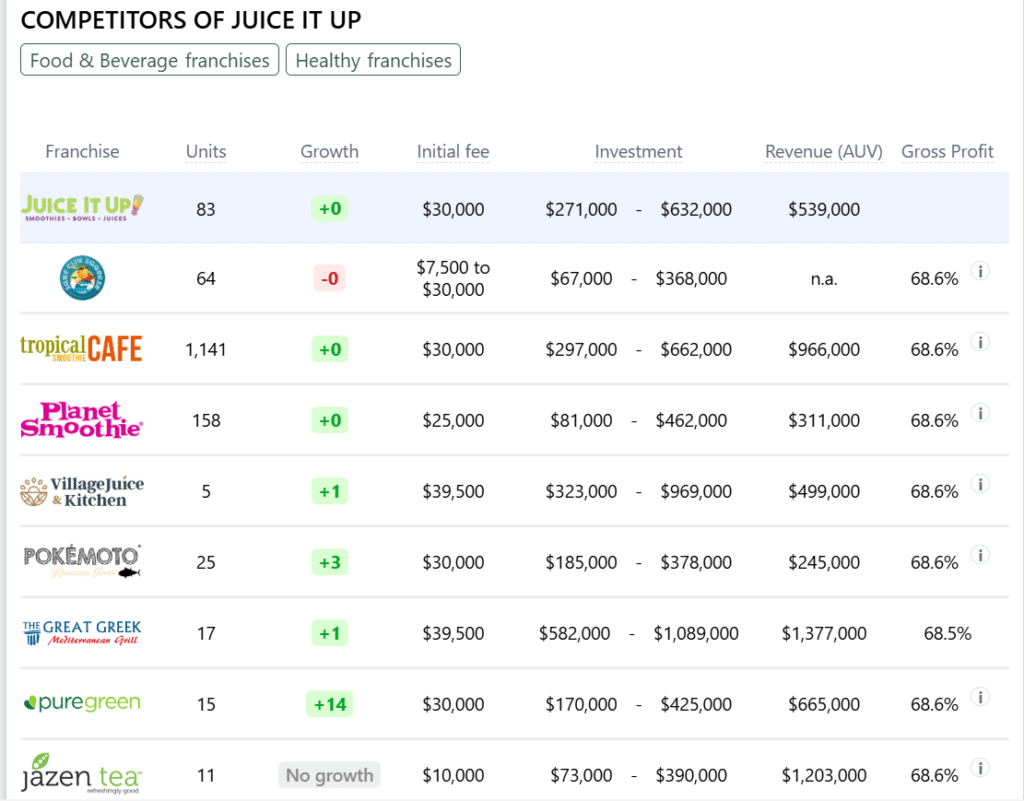Select the $1,089,000 investment value
Screen dimensions: 1024x801
click(x=696, y=633)
